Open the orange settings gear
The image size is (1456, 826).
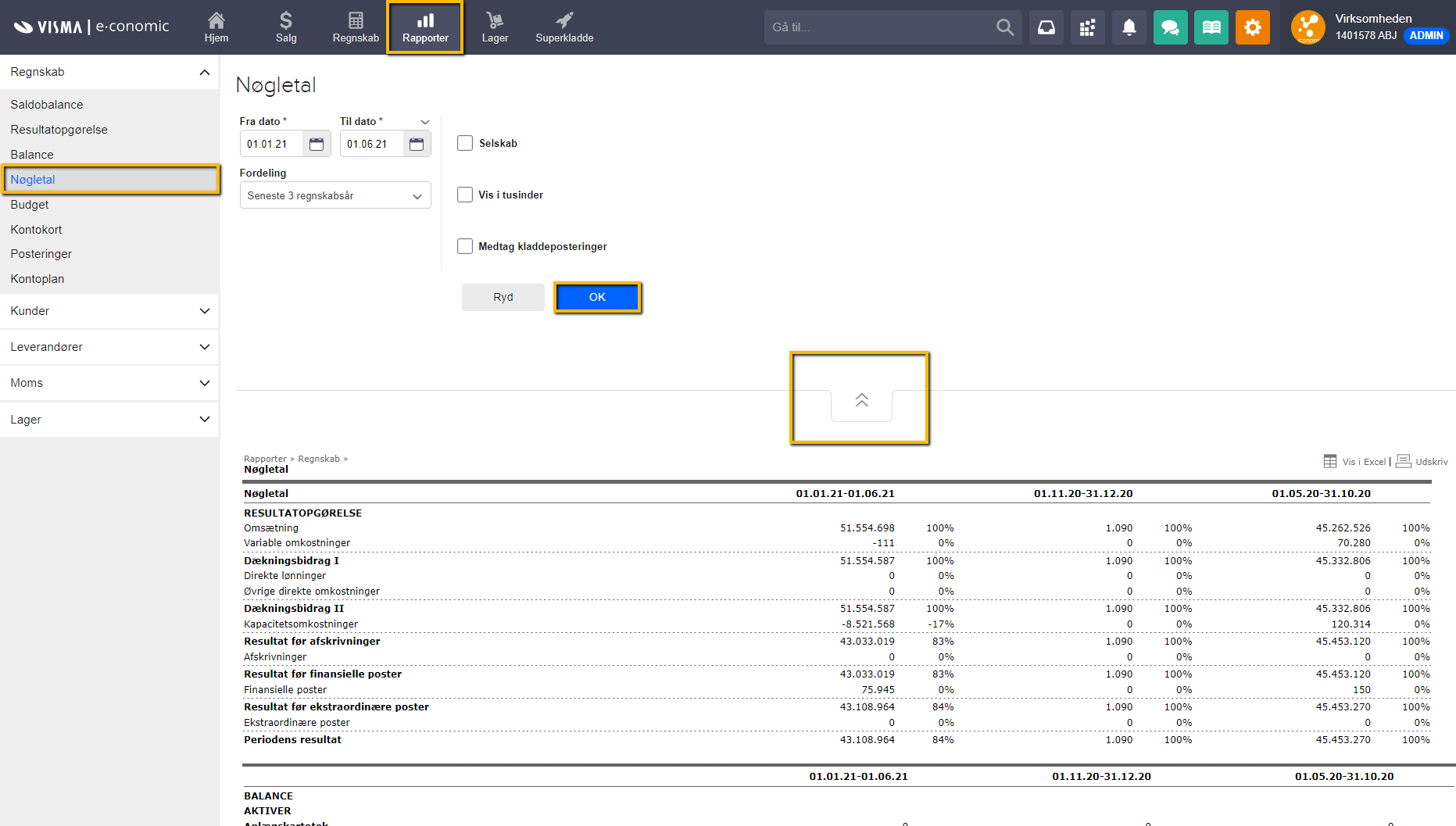point(1252,27)
